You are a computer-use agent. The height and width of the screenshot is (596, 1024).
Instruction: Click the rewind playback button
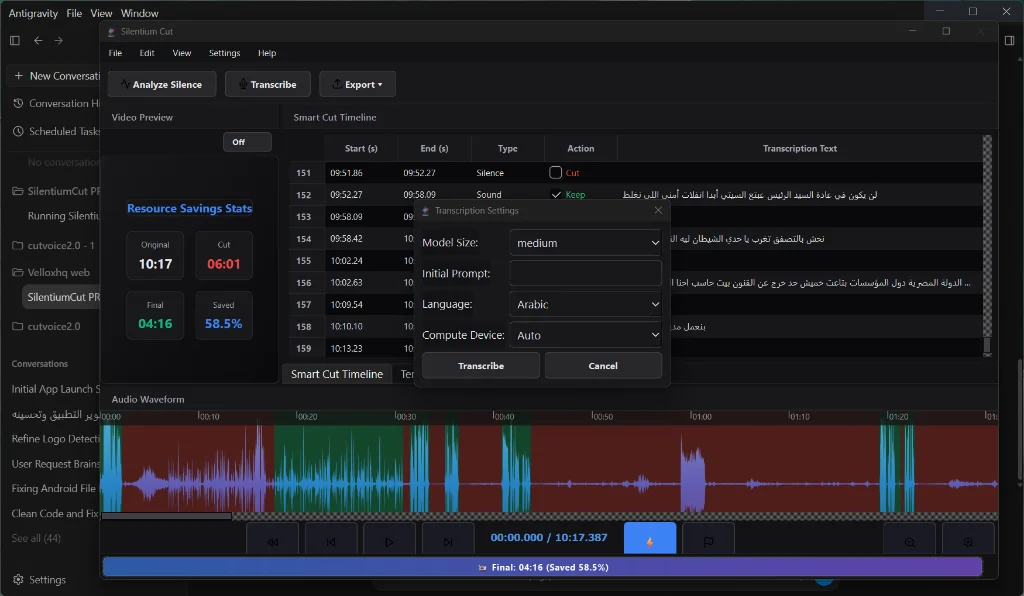pos(272,541)
